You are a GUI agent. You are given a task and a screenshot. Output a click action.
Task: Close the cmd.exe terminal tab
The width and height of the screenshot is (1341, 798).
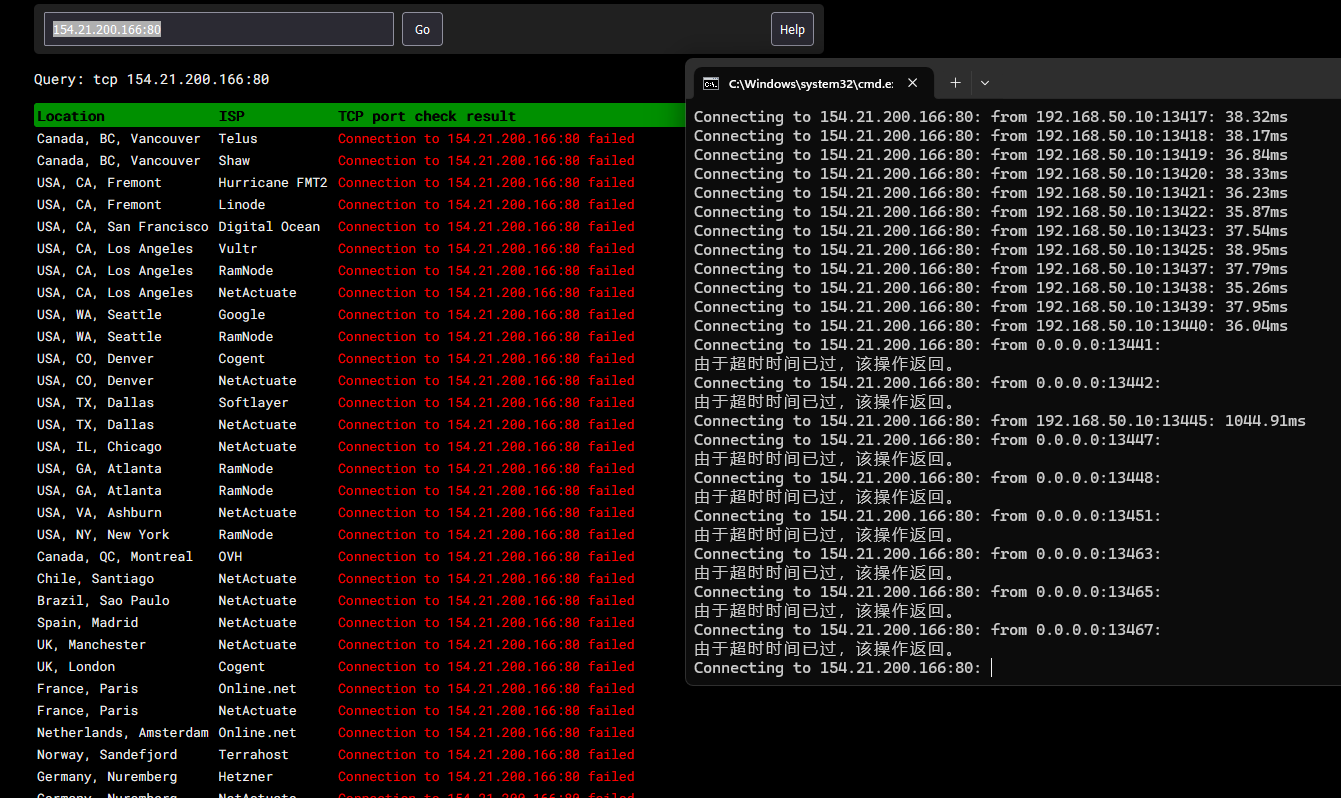(912, 83)
